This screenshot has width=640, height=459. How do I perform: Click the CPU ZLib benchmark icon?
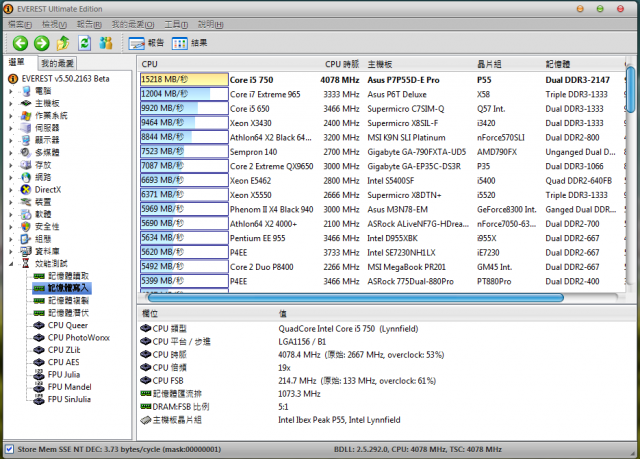[39, 350]
